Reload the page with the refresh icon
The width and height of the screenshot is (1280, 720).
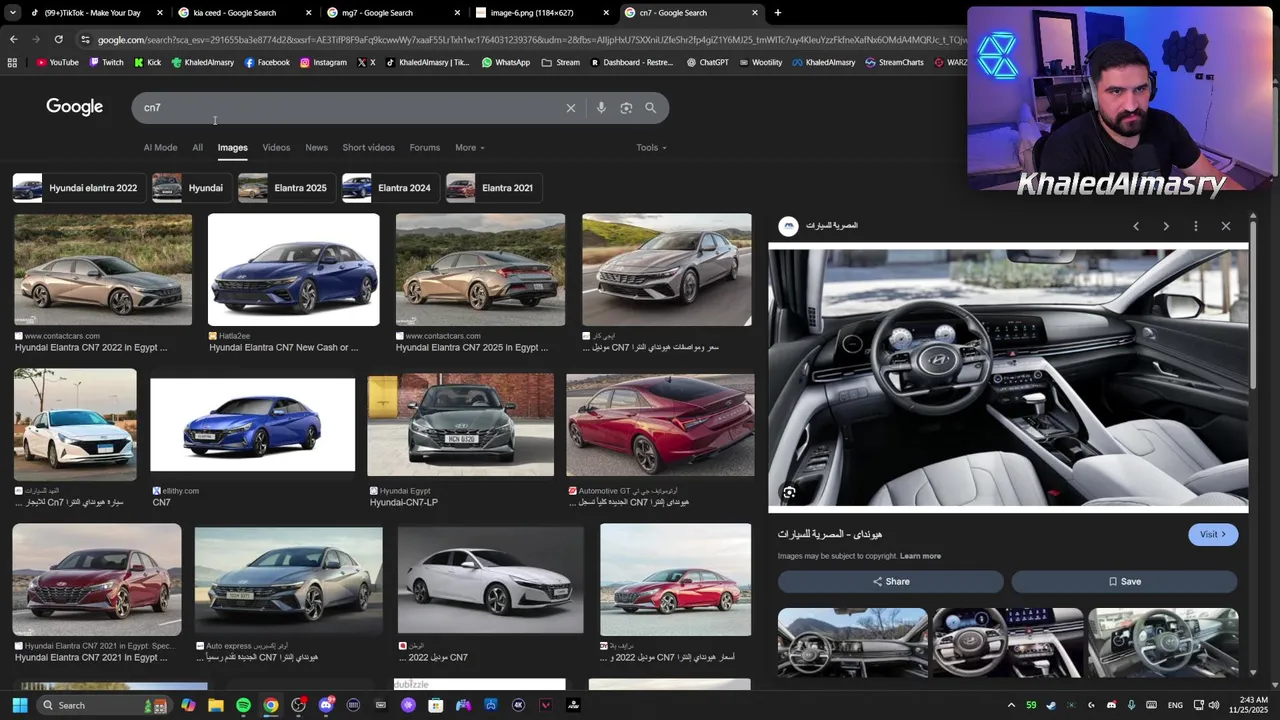(x=59, y=39)
